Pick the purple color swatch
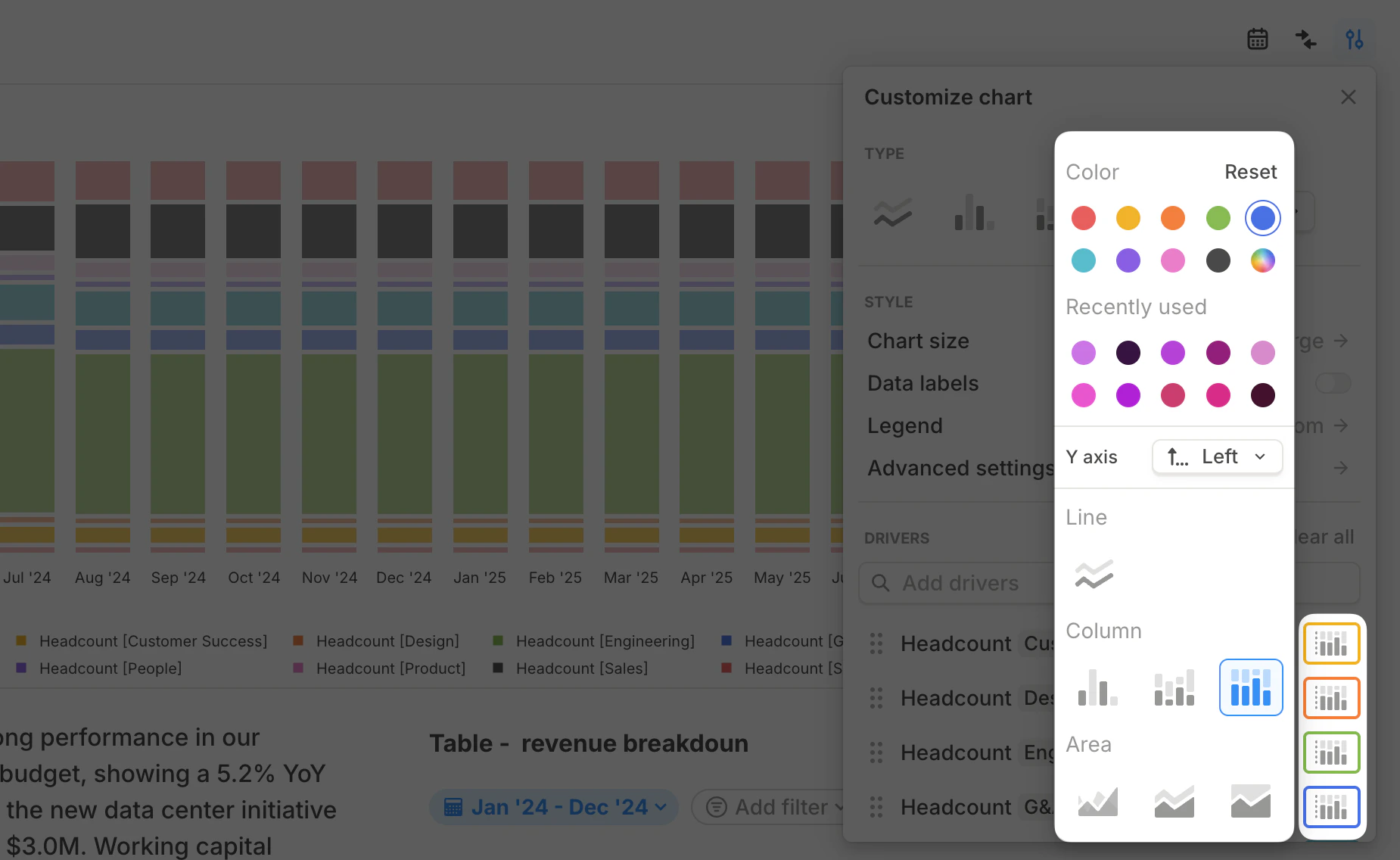The image size is (1400, 860). pos(1128,260)
